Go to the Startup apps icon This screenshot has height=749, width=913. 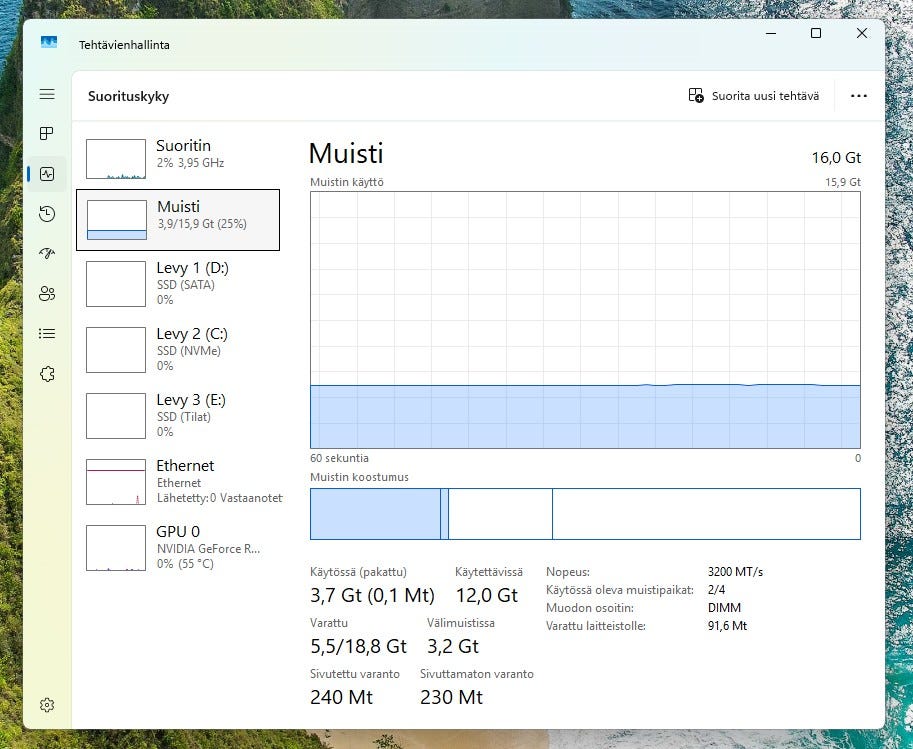(47, 254)
